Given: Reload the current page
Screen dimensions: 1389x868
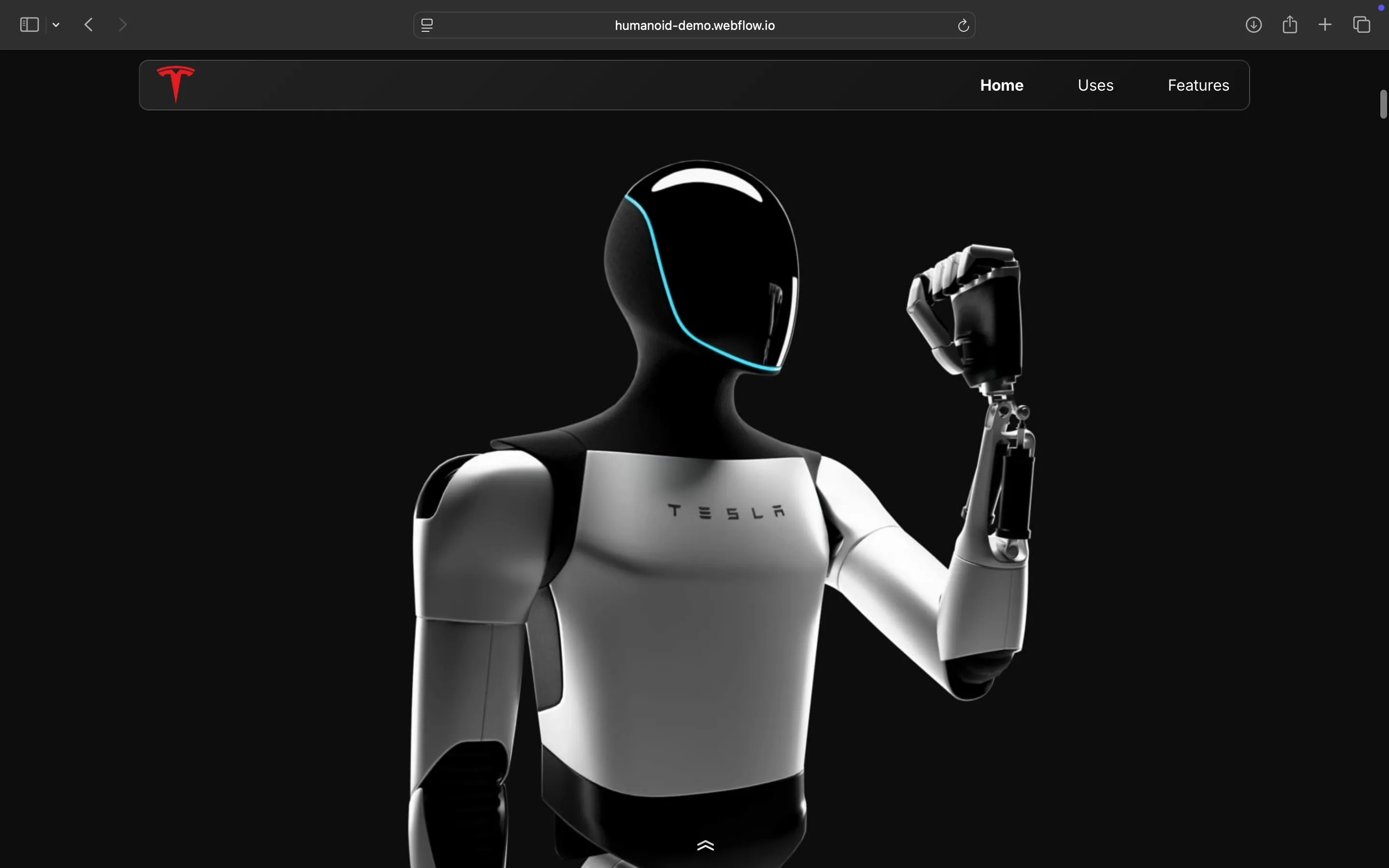Looking at the screenshot, I should click(963, 25).
